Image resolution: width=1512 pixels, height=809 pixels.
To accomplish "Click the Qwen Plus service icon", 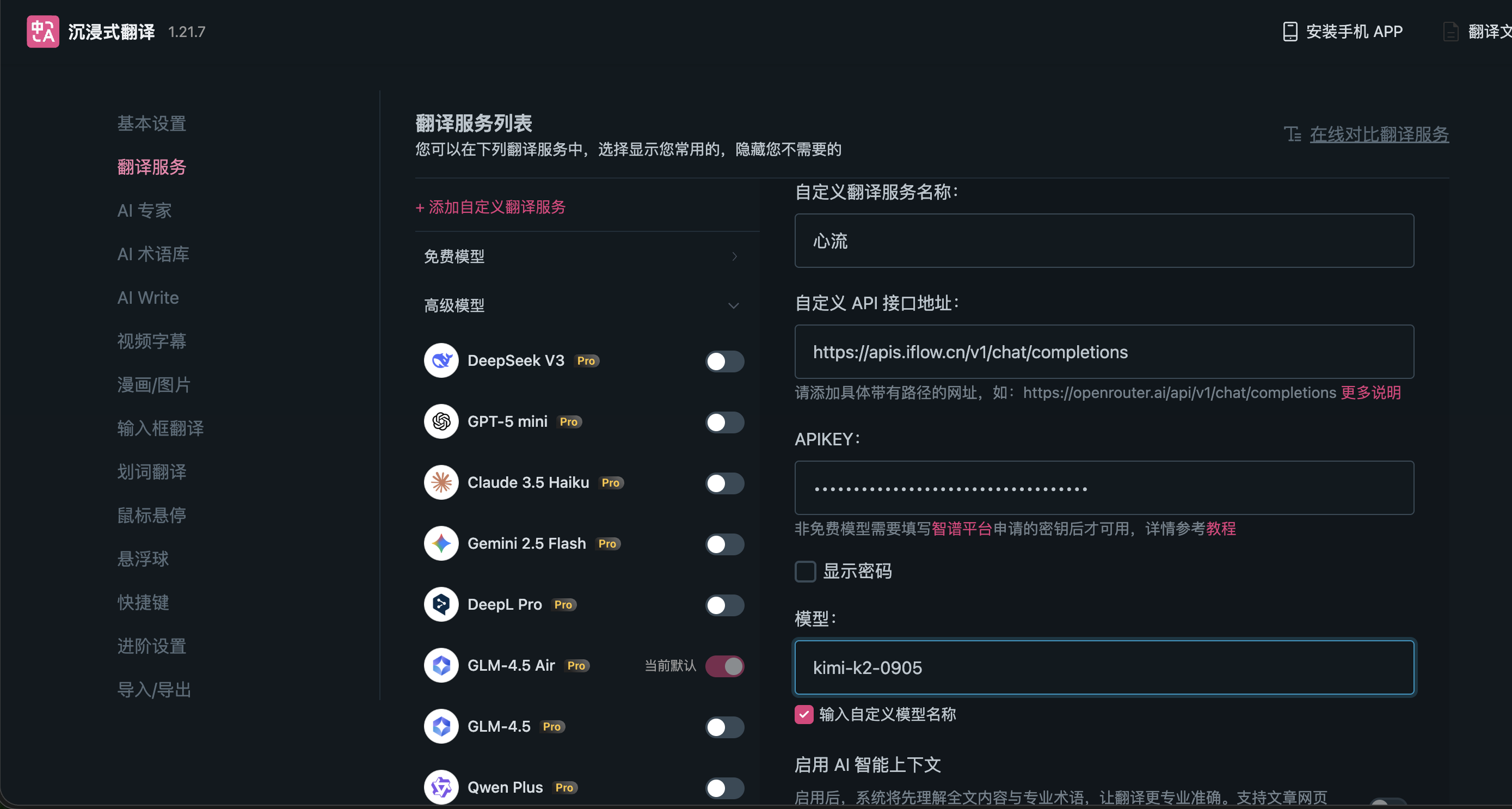I will click(x=441, y=787).
